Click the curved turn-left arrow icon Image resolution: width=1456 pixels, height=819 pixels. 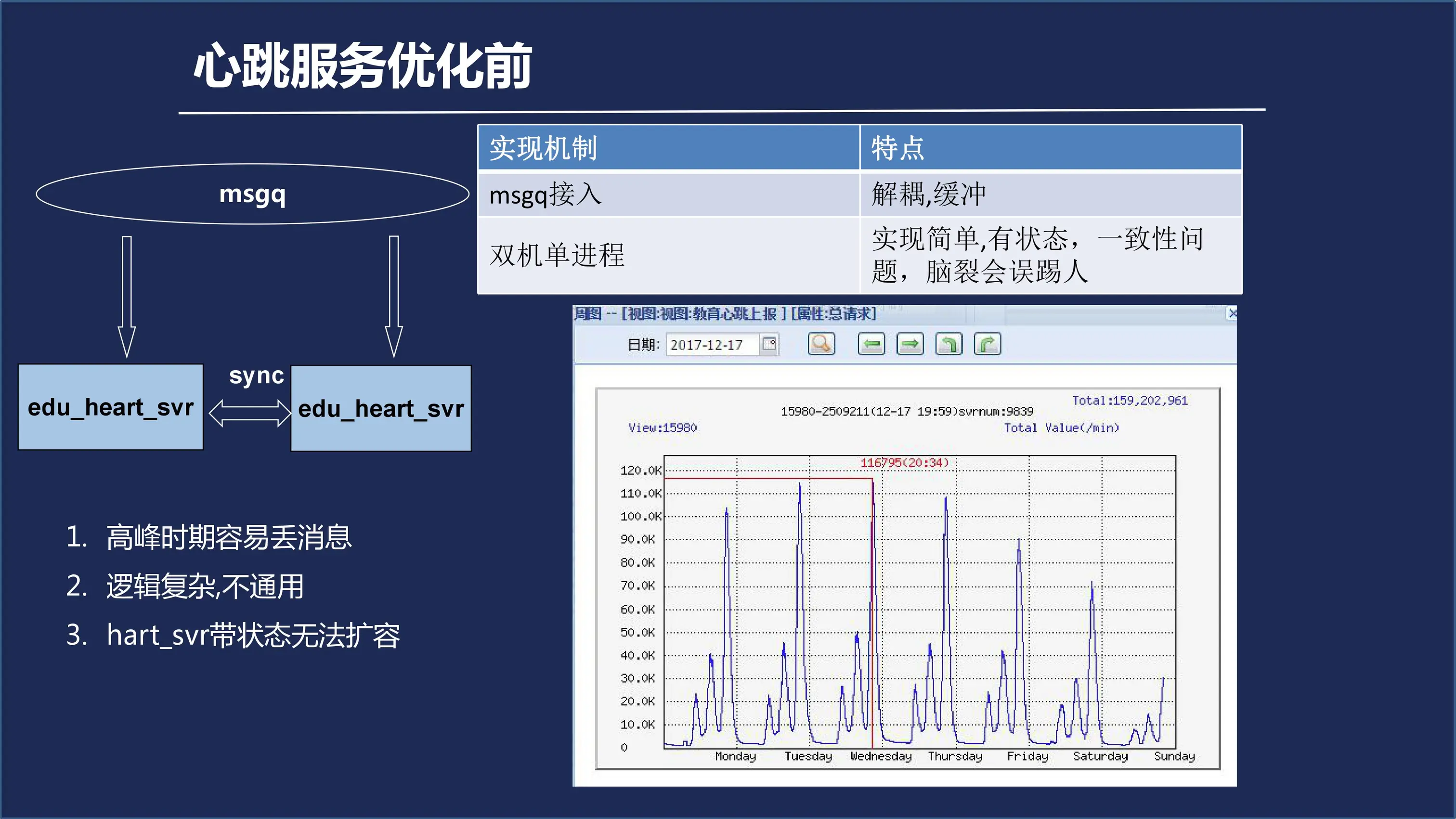(x=949, y=344)
